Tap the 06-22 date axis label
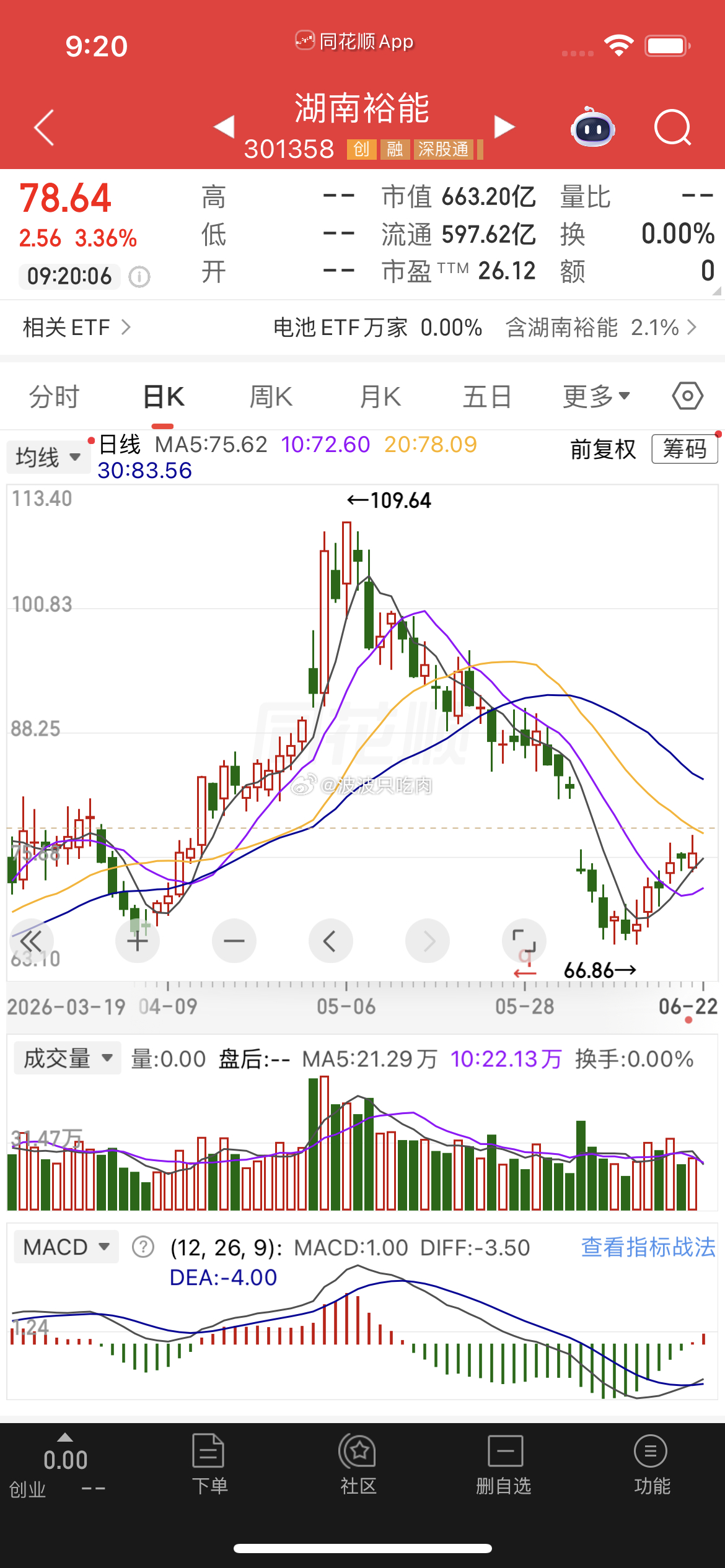 pos(688,1006)
